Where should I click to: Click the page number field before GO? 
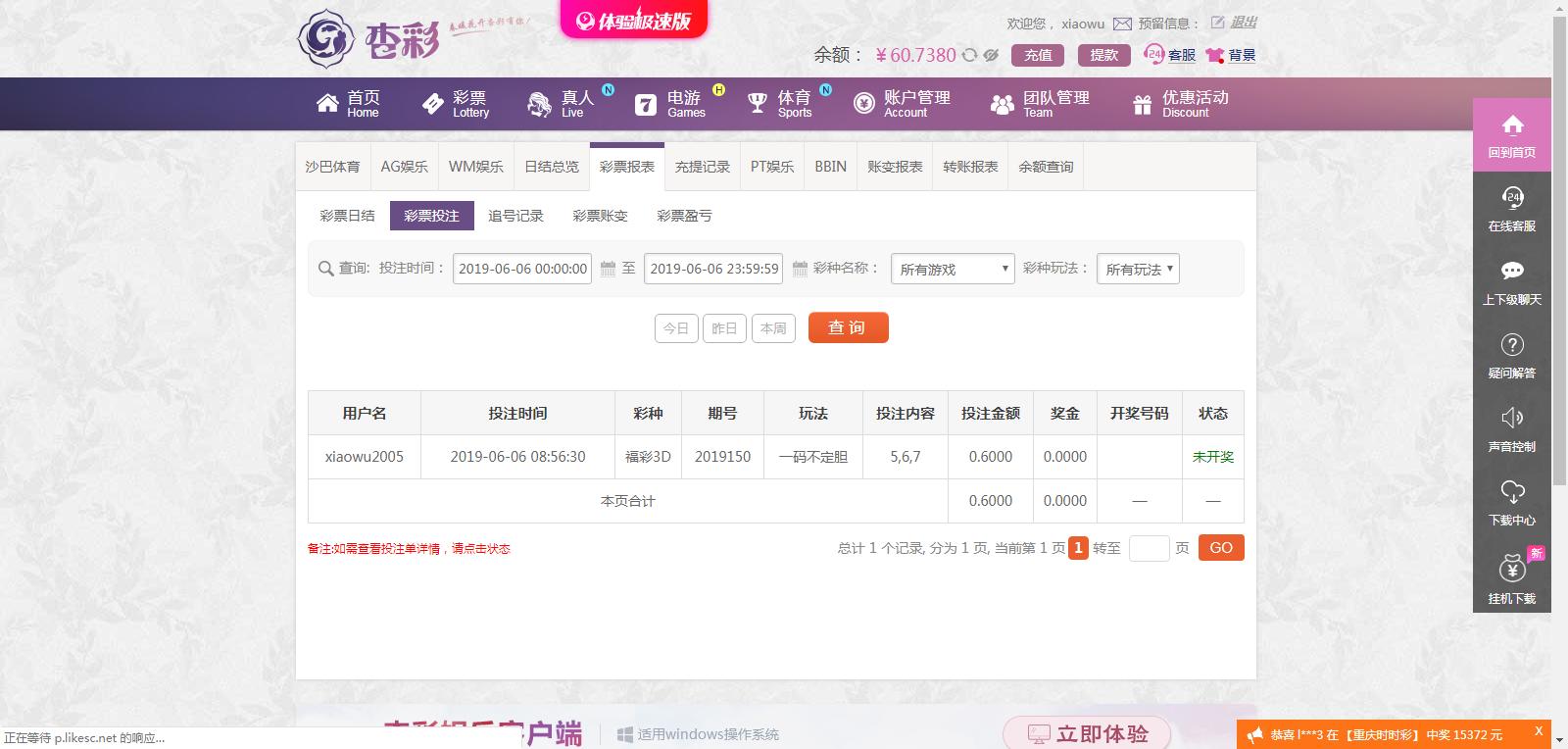click(1150, 548)
